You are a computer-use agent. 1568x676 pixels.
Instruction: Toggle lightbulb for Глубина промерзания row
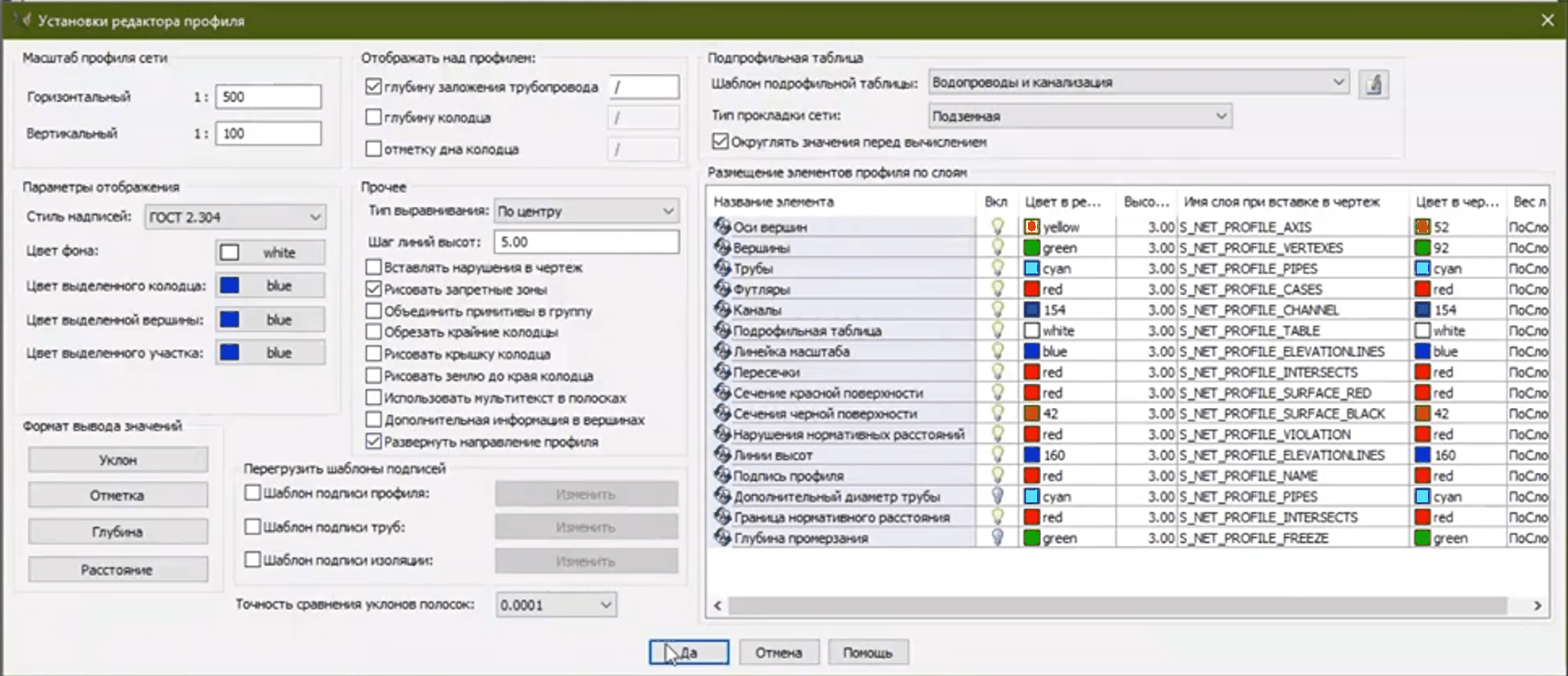[x=997, y=538]
